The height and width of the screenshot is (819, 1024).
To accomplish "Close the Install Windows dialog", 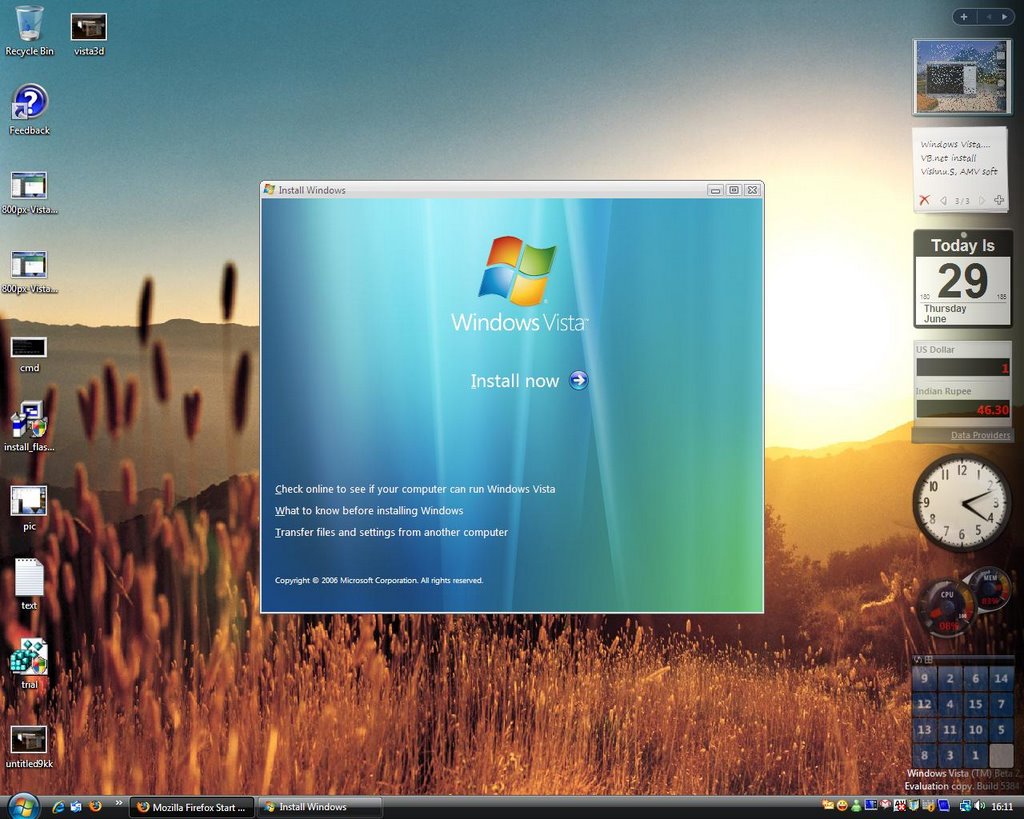I will [x=752, y=190].
